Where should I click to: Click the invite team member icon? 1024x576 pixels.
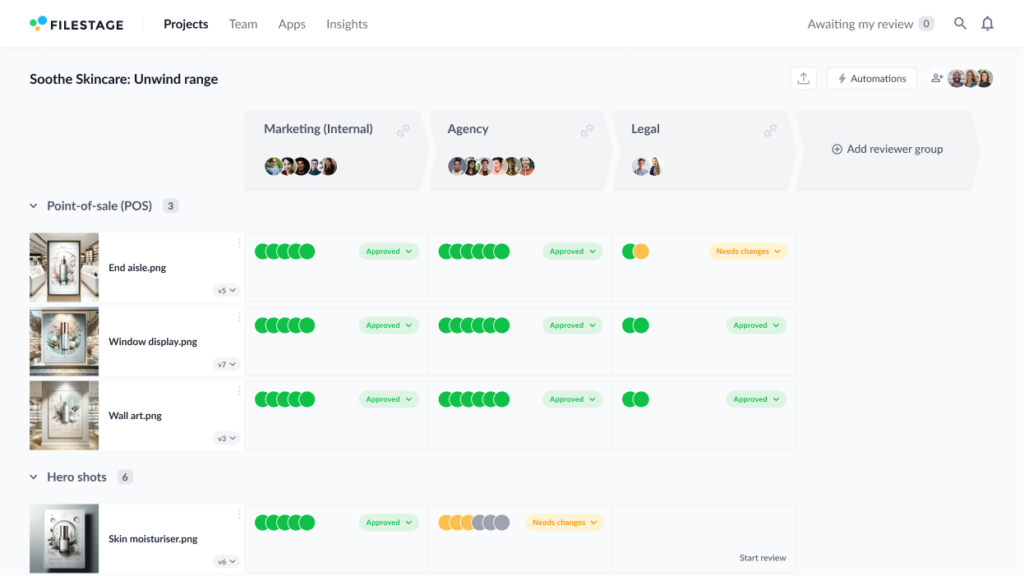(x=937, y=79)
